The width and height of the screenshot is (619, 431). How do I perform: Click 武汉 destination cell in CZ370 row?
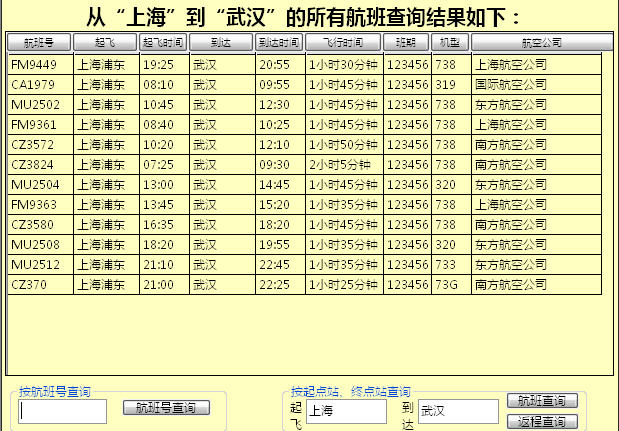(x=222, y=285)
